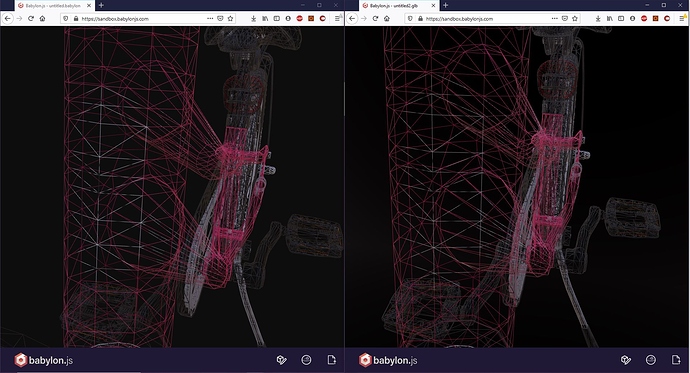690x373 pixels.
Task: Open orange square extension in left window
Action: coord(311,18)
